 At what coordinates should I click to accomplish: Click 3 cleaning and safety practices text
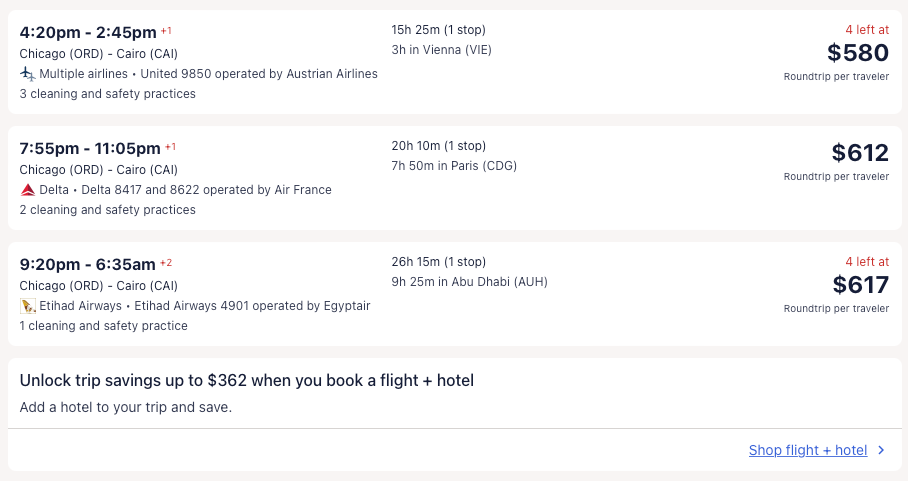tap(107, 94)
